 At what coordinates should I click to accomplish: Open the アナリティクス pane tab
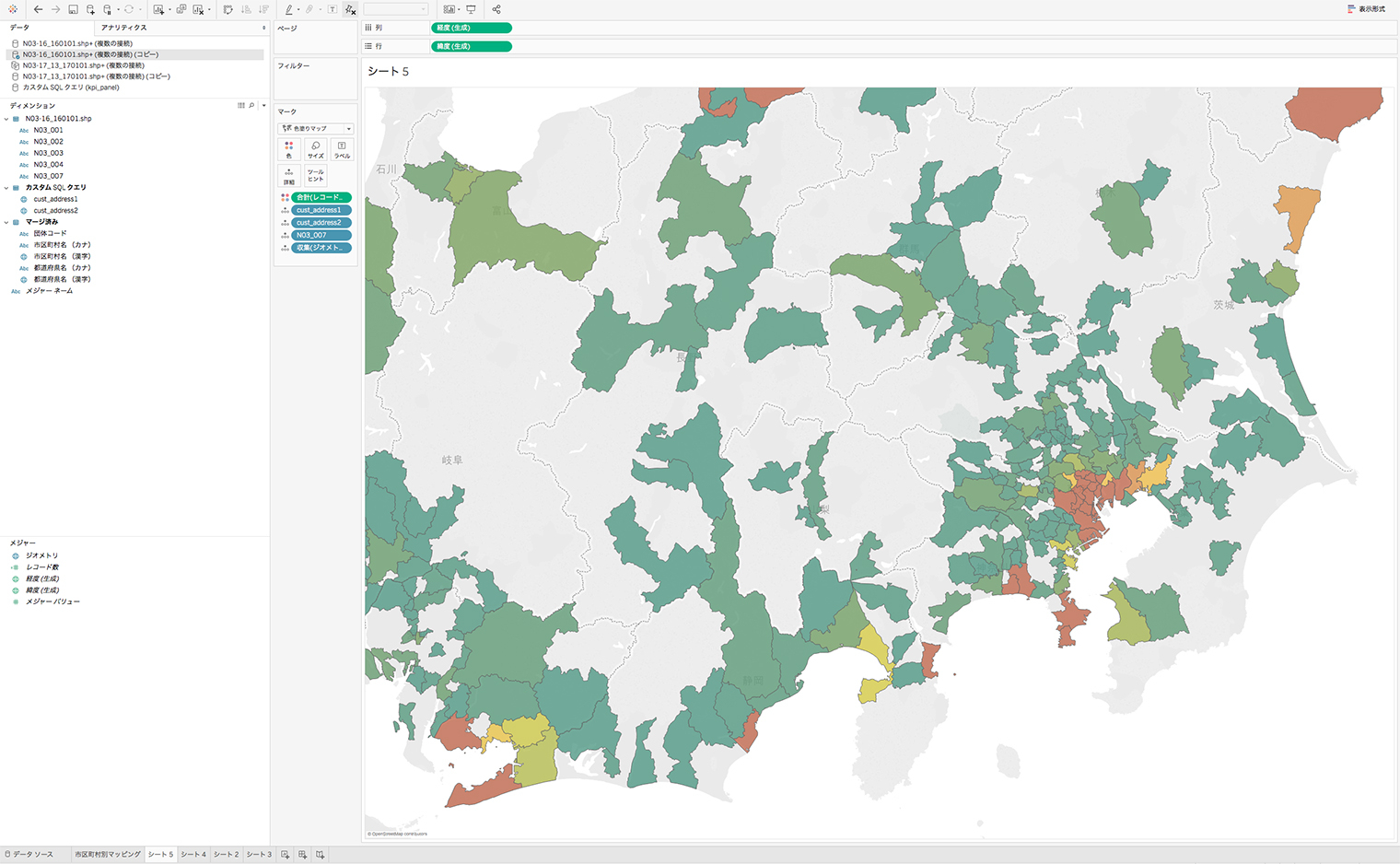(124, 28)
